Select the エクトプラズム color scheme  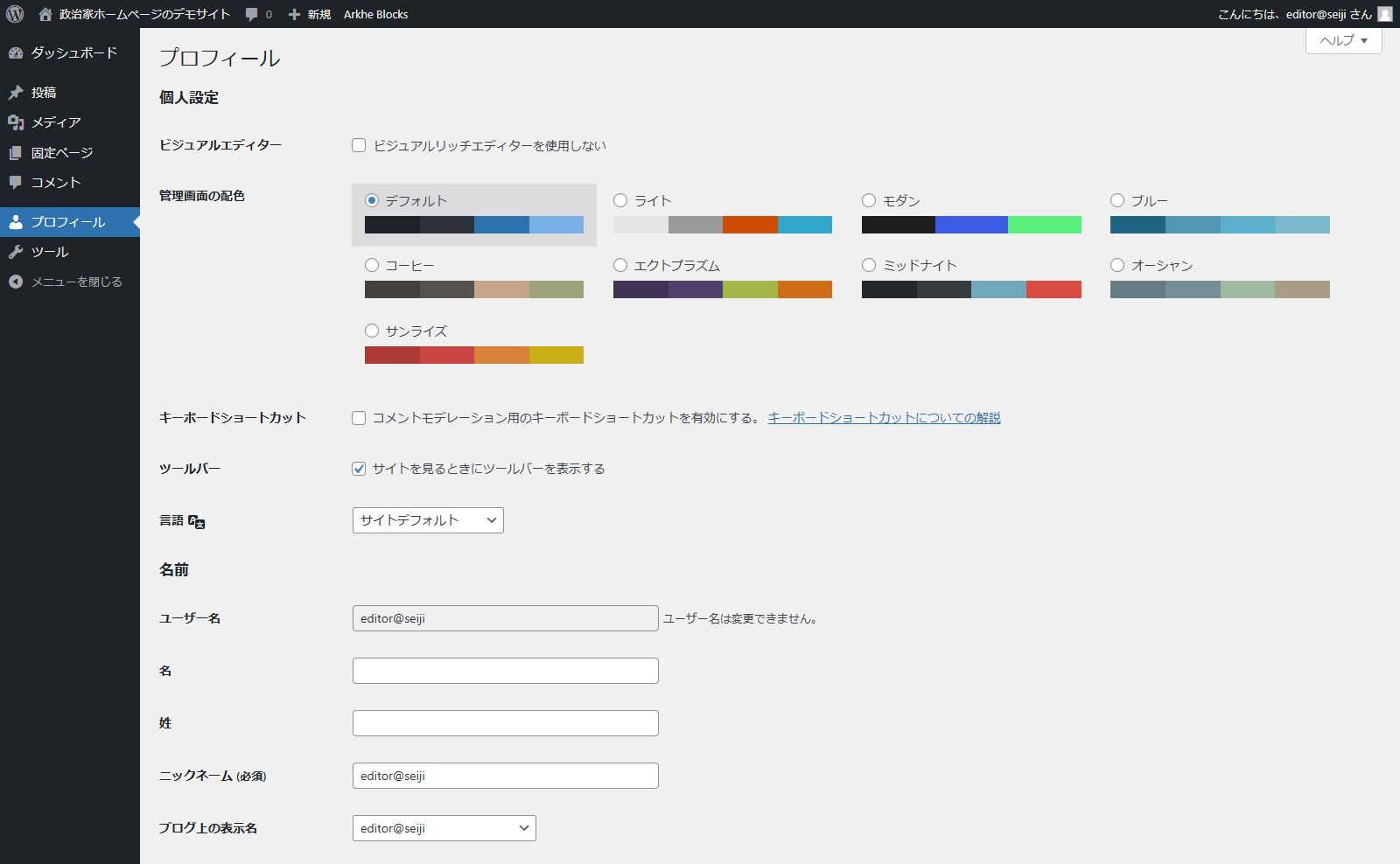[620, 265]
